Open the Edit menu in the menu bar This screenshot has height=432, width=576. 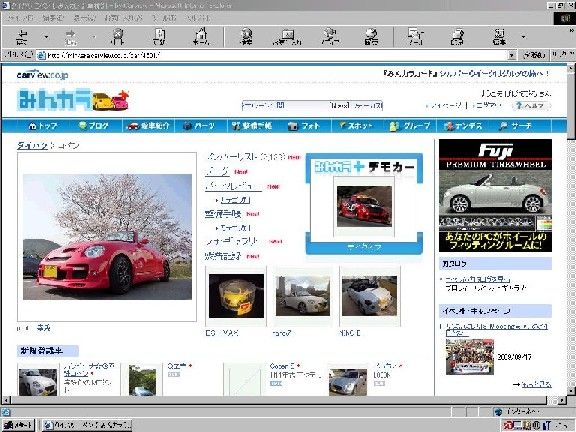(53, 18)
